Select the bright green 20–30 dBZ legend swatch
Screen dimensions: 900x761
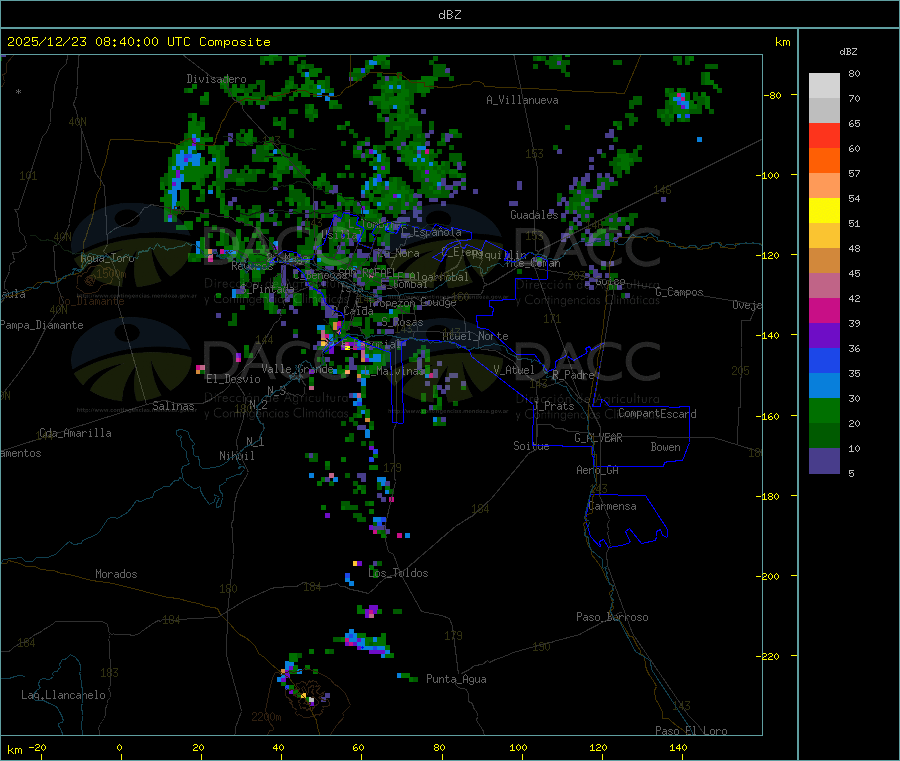point(824,410)
